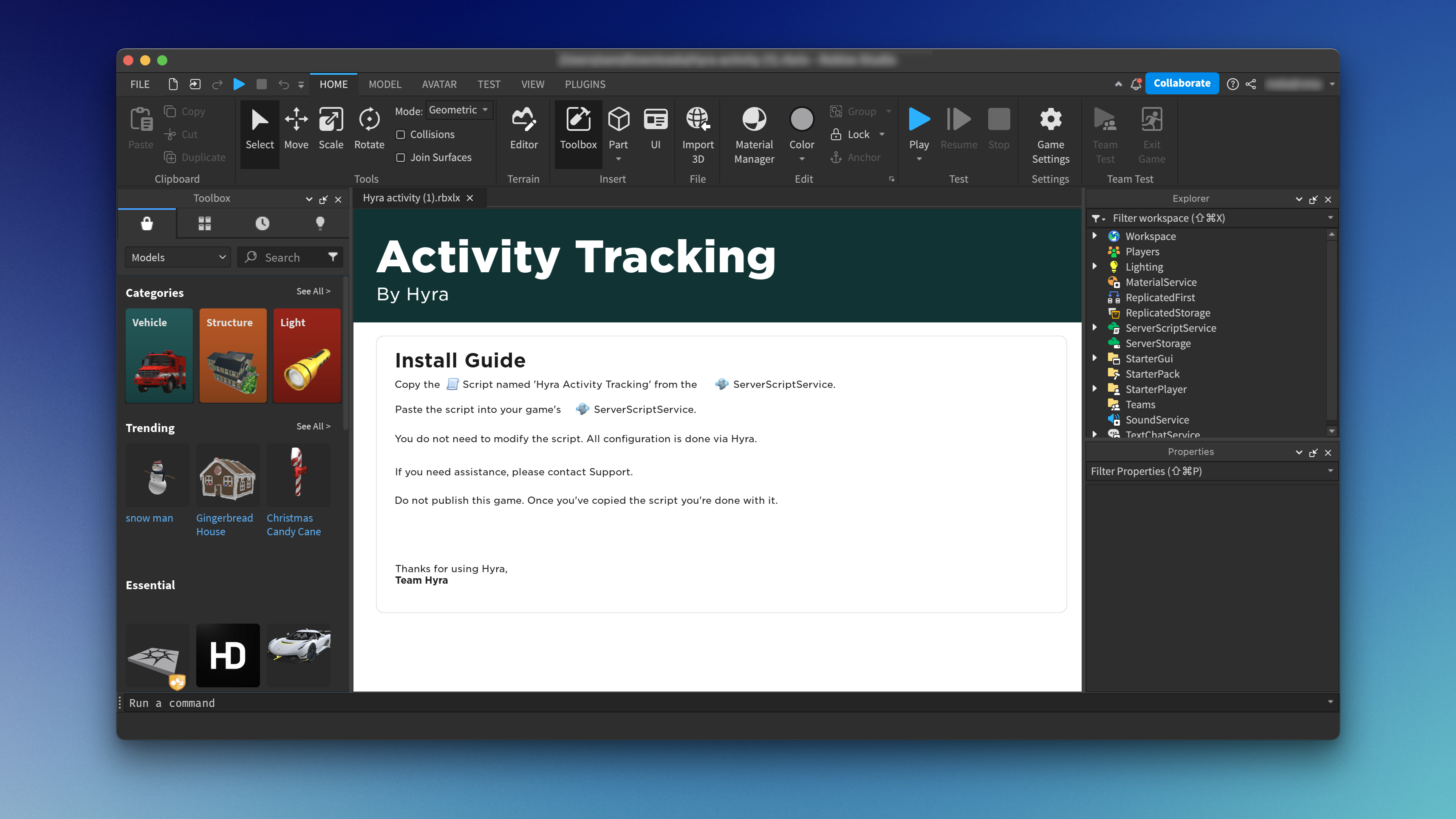Image resolution: width=1456 pixels, height=819 pixels.
Task: Open See All trending models
Action: (313, 426)
